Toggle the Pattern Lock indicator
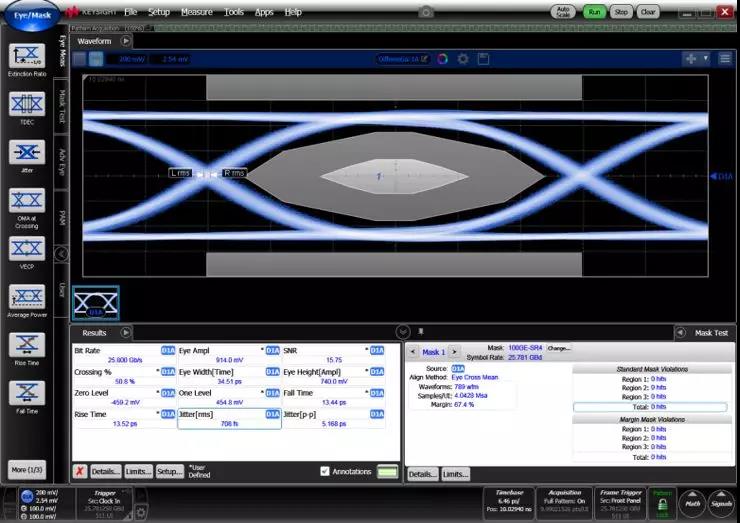This screenshot has width=740, height=523. (659, 501)
